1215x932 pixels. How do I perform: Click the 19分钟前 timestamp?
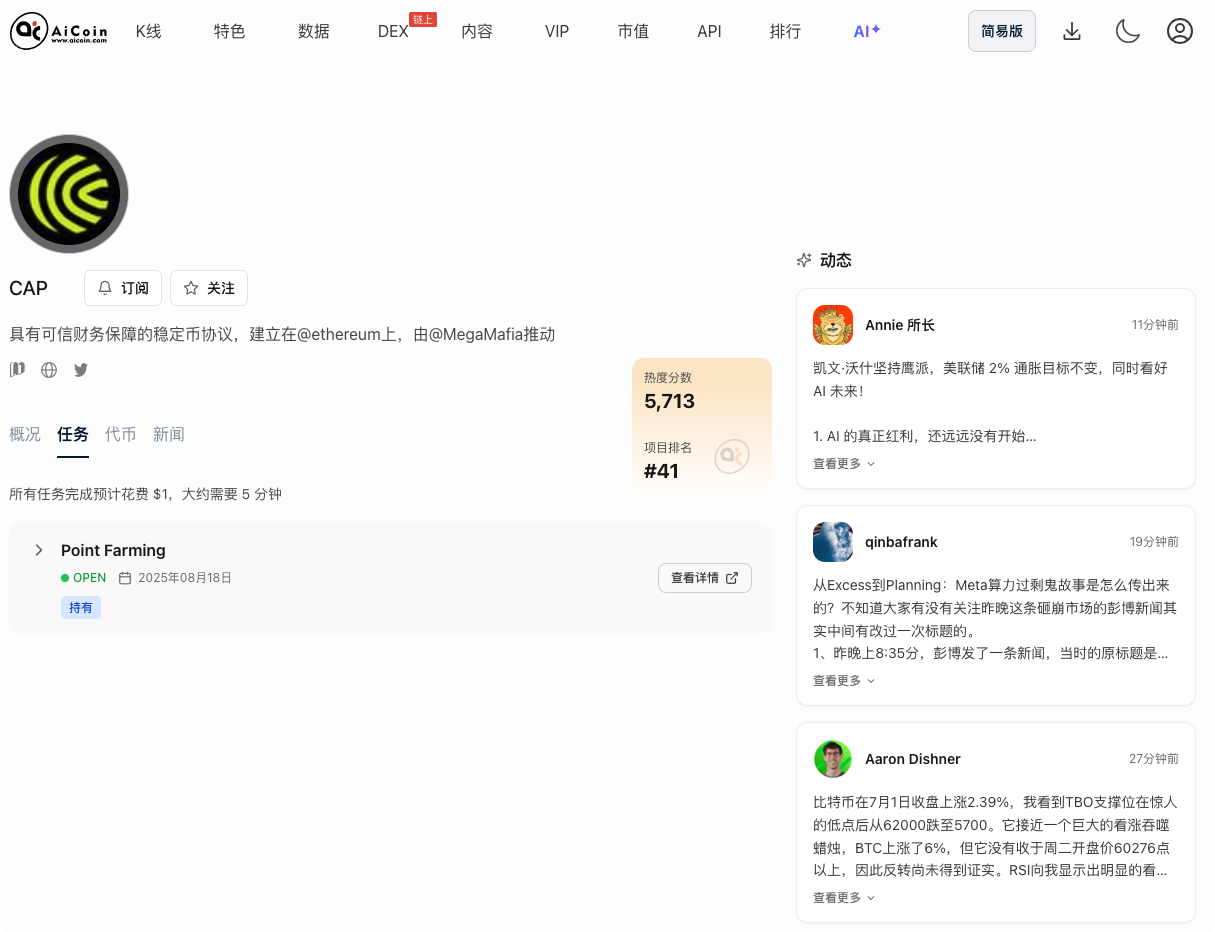[1154, 542]
